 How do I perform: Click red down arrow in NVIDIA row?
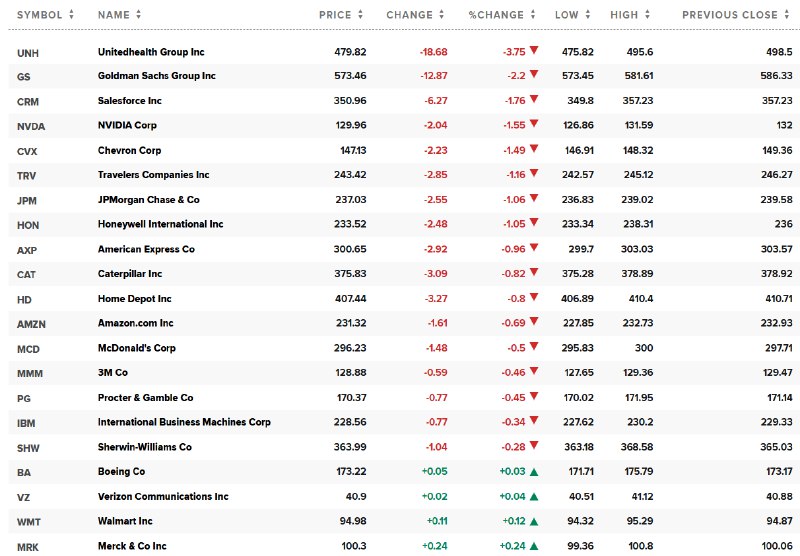pyautogui.click(x=534, y=123)
